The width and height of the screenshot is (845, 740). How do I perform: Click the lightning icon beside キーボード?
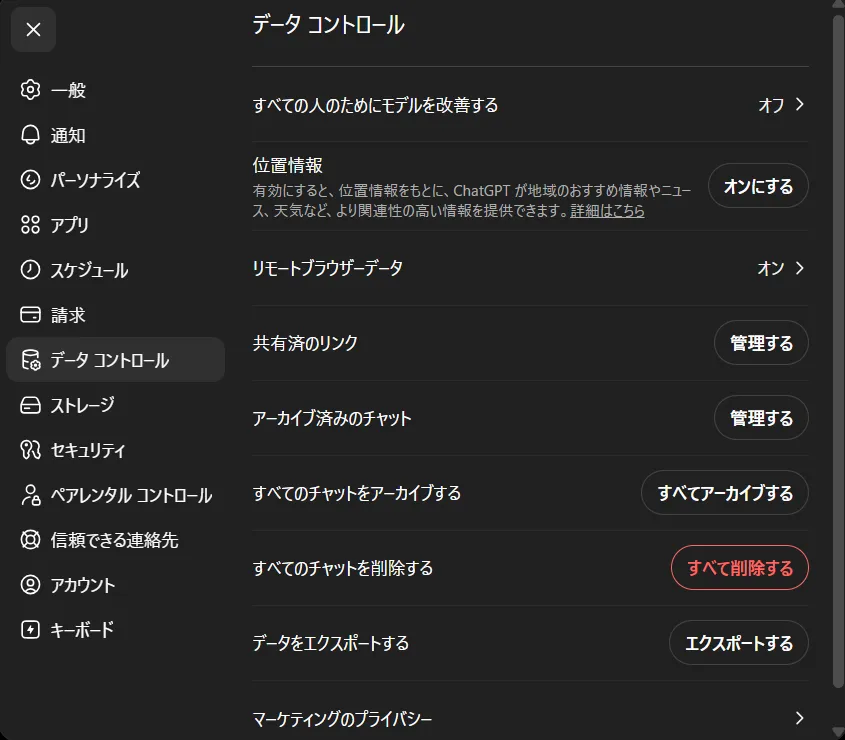coord(30,630)
